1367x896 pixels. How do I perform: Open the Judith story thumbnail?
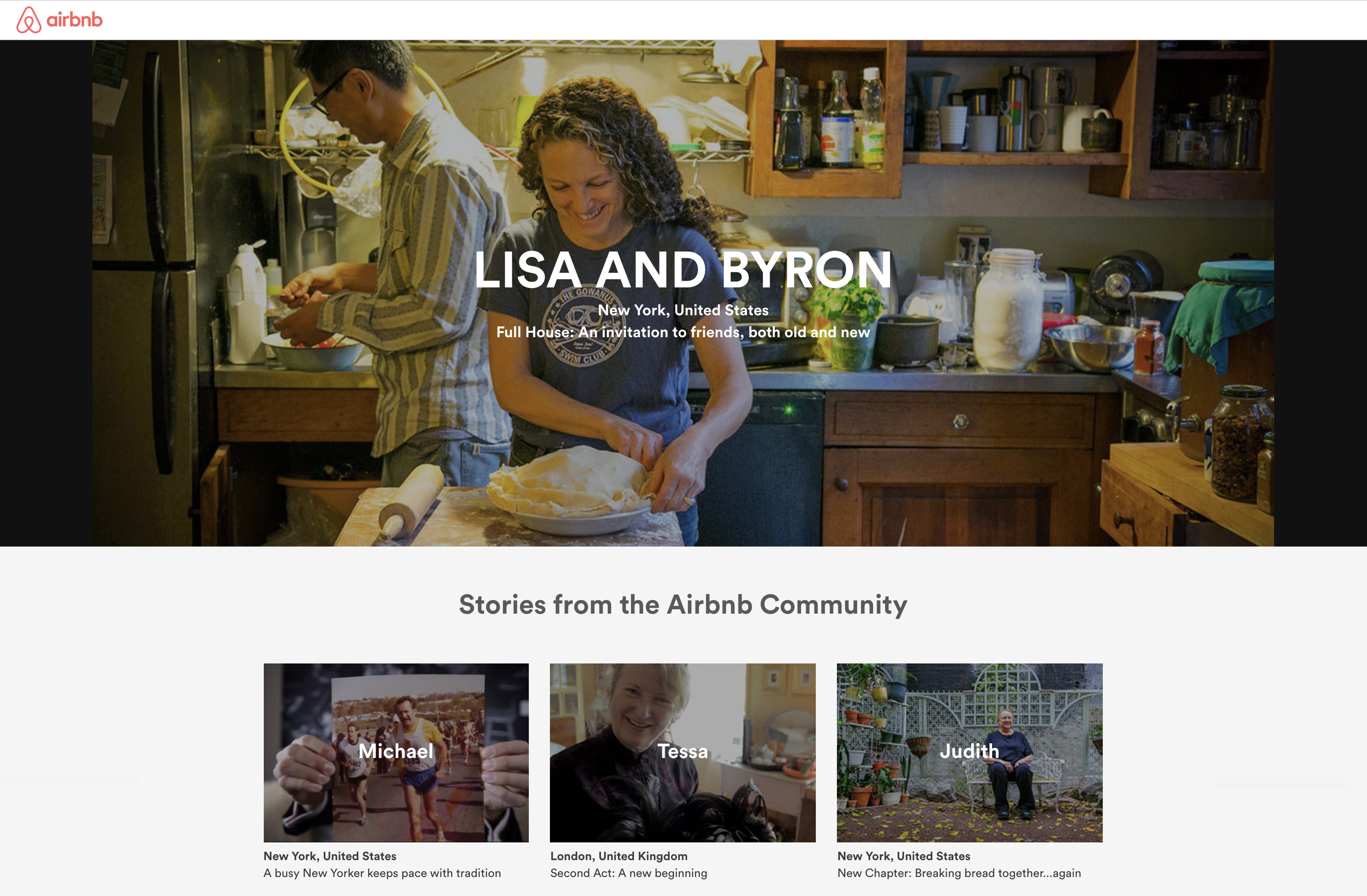coord(969,753)
